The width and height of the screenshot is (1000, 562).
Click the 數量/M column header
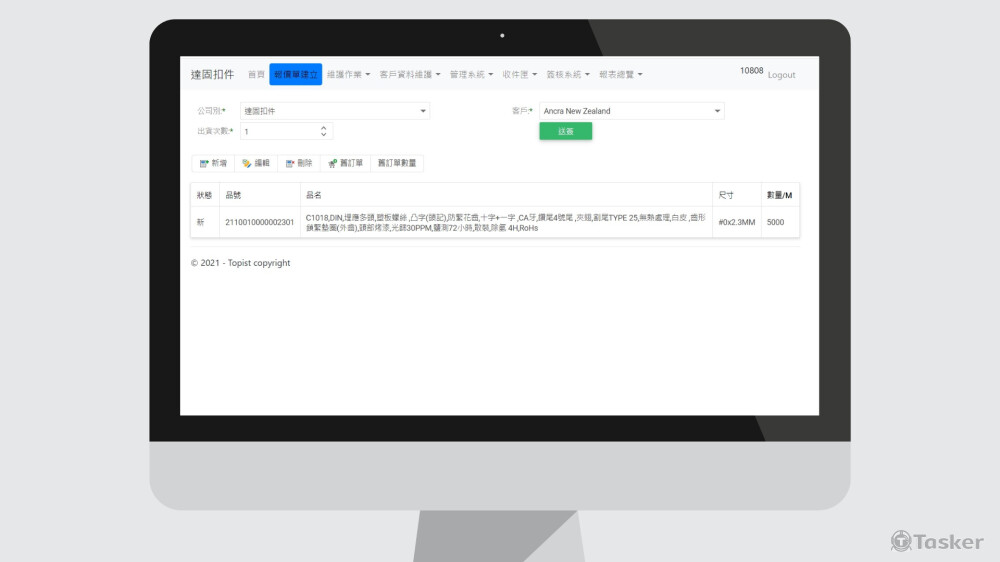[x=780, y=195]
